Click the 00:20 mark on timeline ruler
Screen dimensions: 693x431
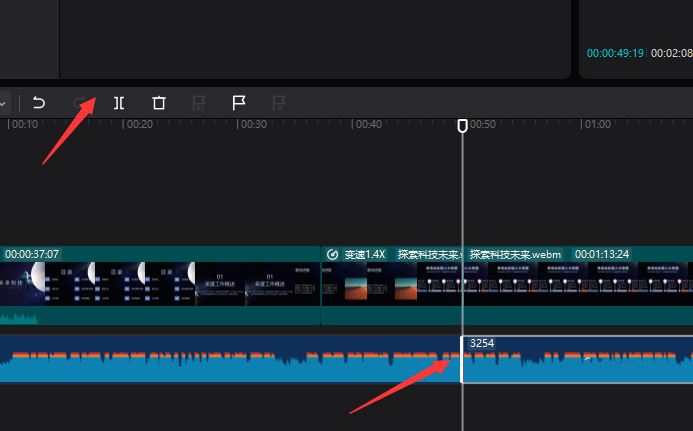point(139,125)
